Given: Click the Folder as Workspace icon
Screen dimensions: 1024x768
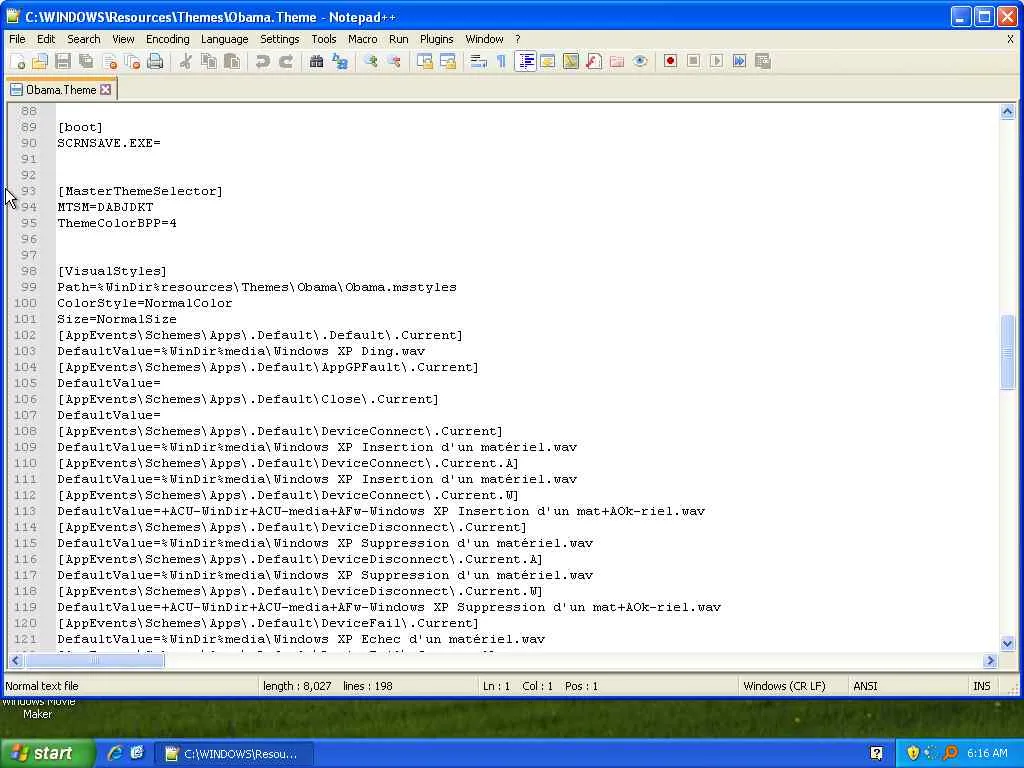Looking at the screenshot, I should tap(617, 61).
